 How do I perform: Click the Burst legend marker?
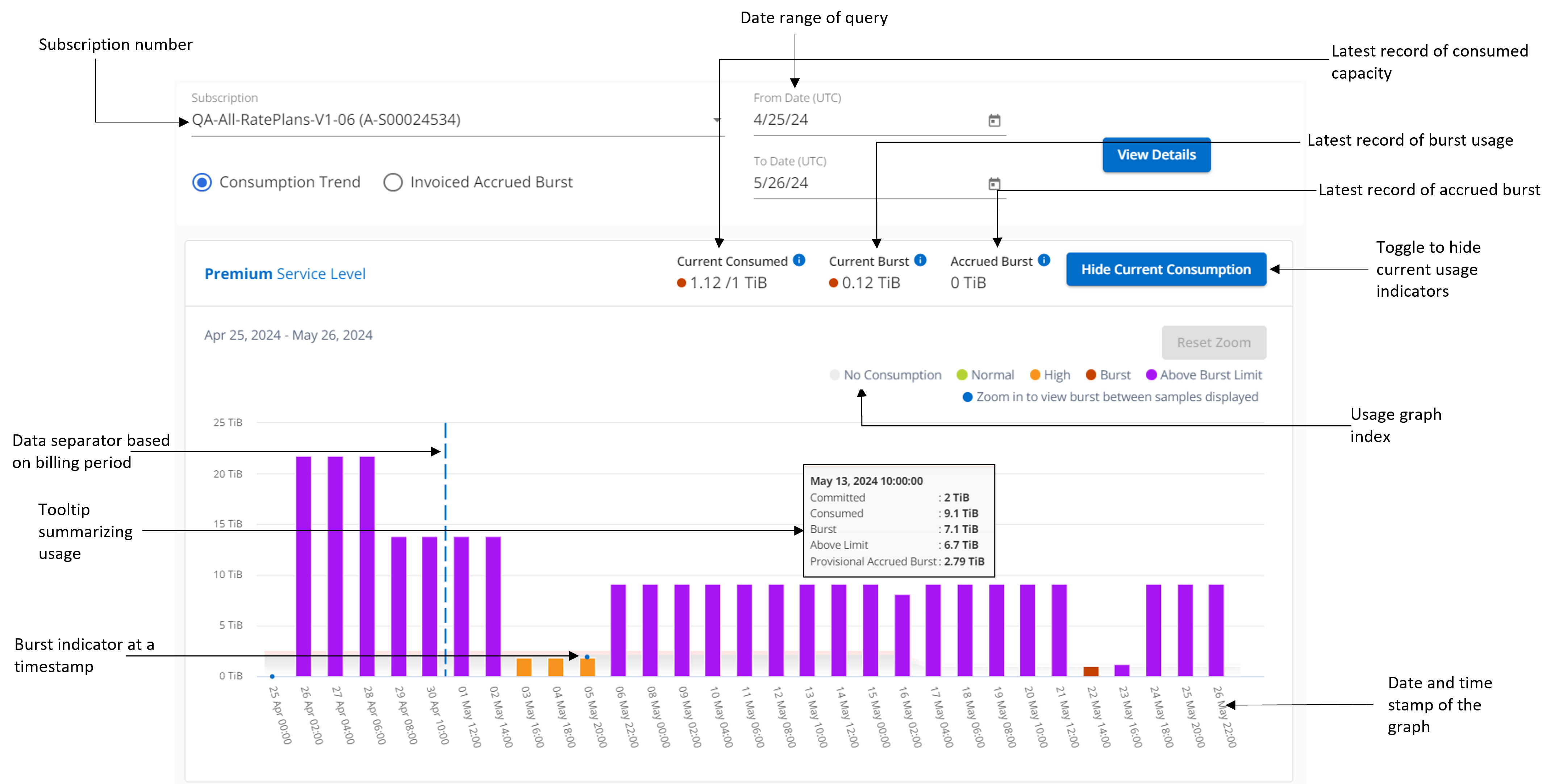click(1091, 375)
